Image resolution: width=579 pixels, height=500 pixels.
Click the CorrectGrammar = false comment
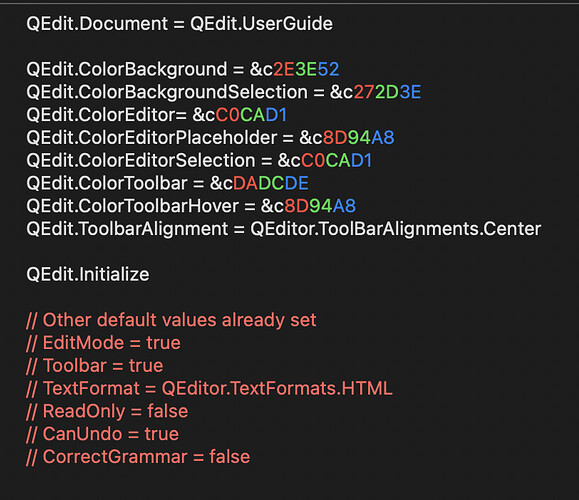[x=138, y=457]
